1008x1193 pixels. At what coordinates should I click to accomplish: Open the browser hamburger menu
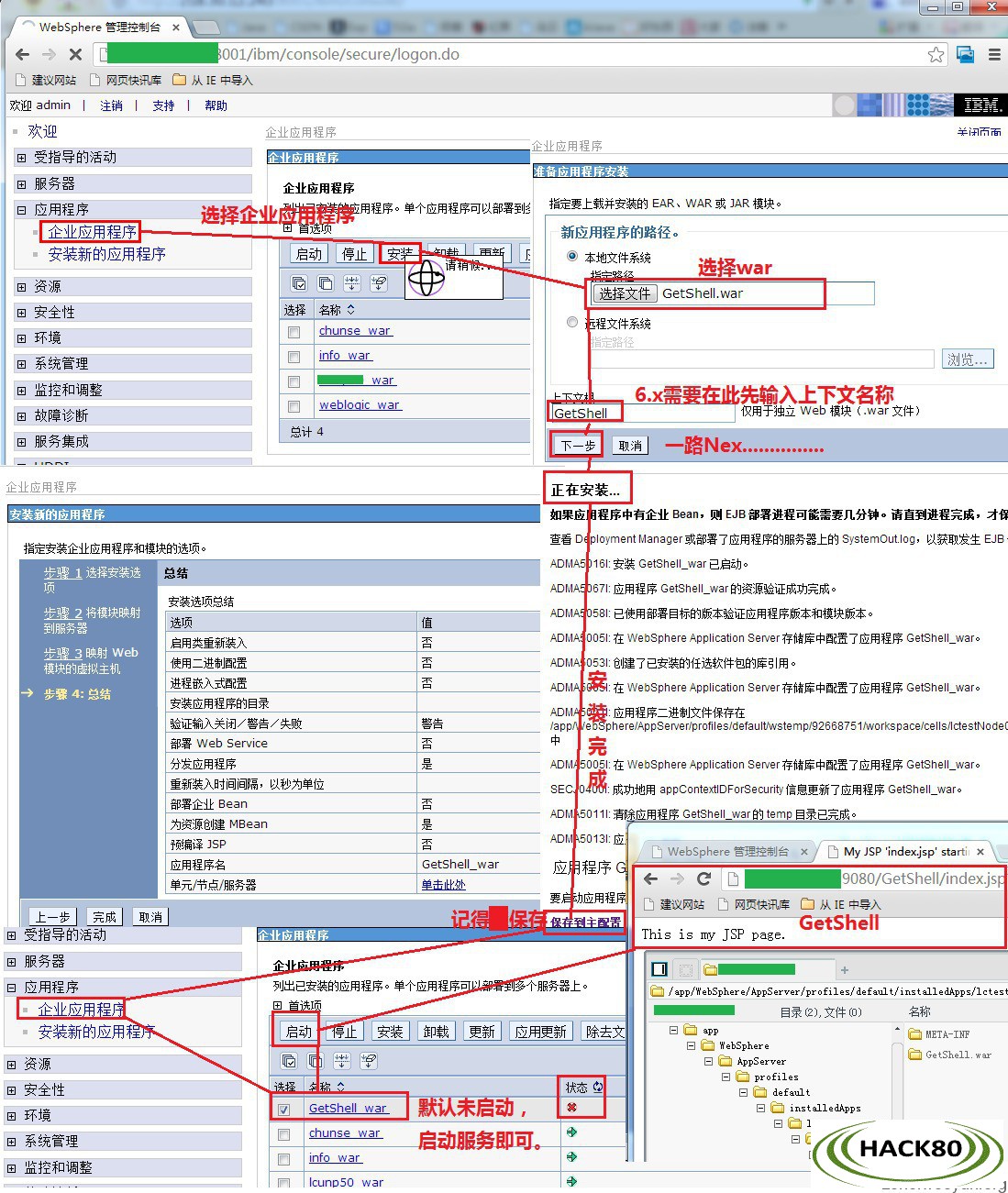(994, 55)
